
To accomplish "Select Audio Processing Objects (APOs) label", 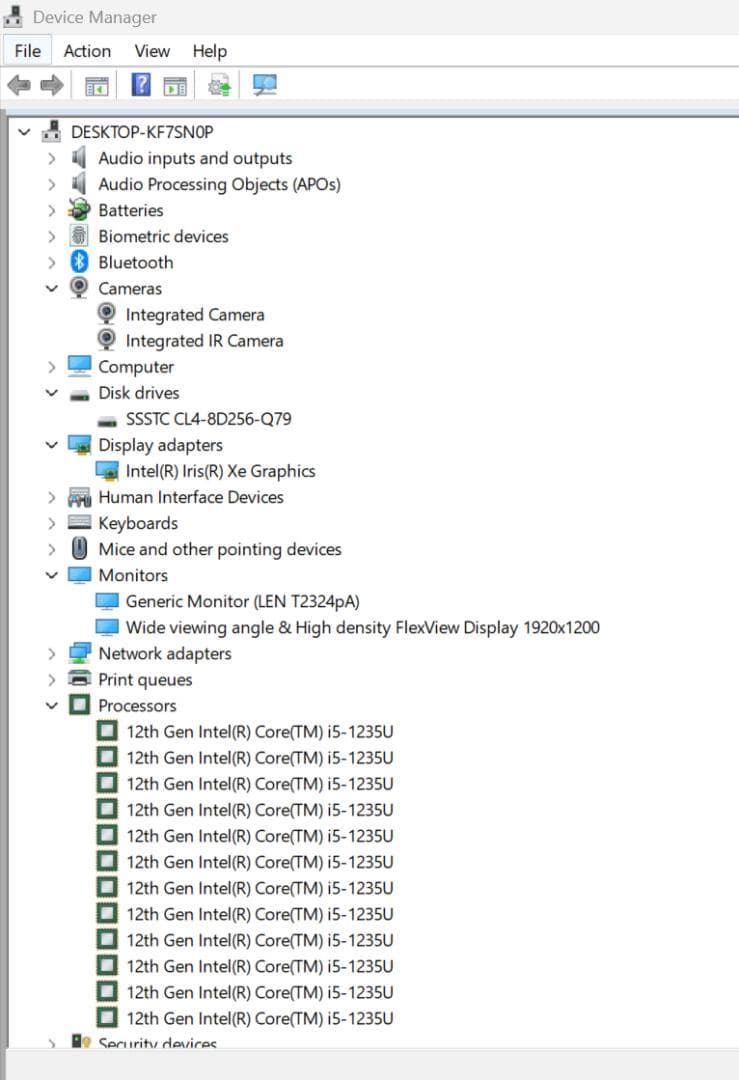I will point(219,185).
